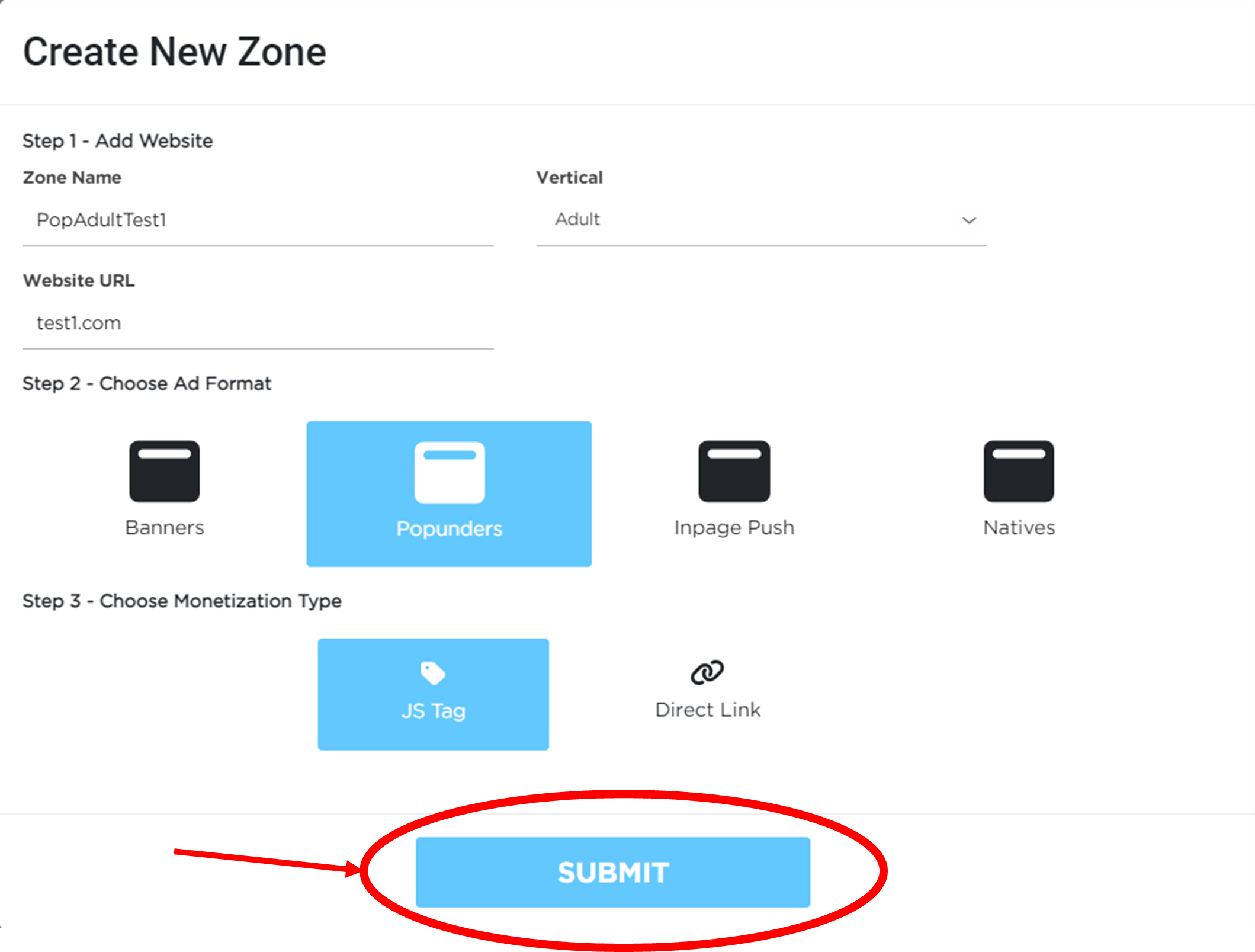Pick the Inpage Push format icon

(x=734, y=471)
